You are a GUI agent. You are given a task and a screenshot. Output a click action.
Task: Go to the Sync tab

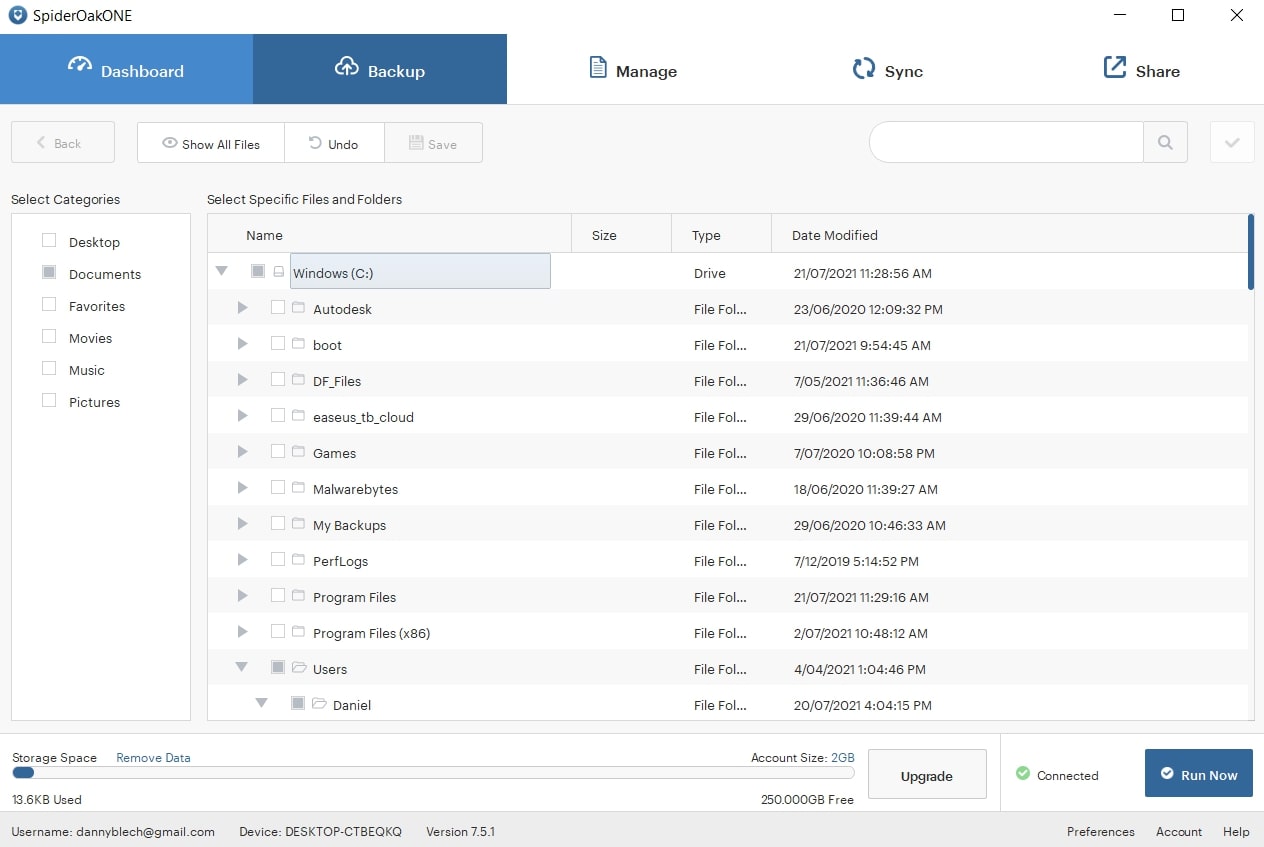tap(886, 69)
